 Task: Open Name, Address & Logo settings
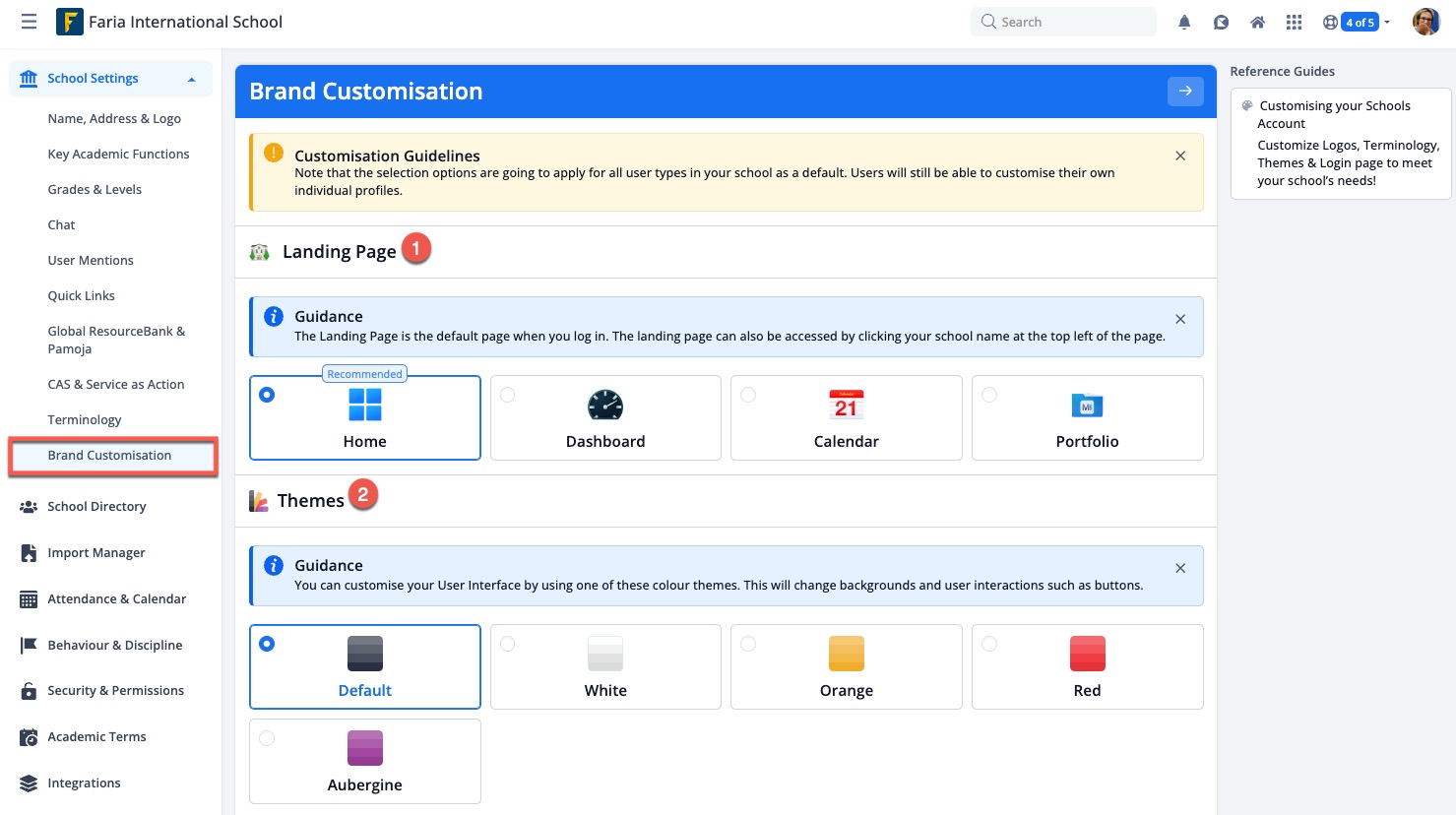(x=114, y=118)
